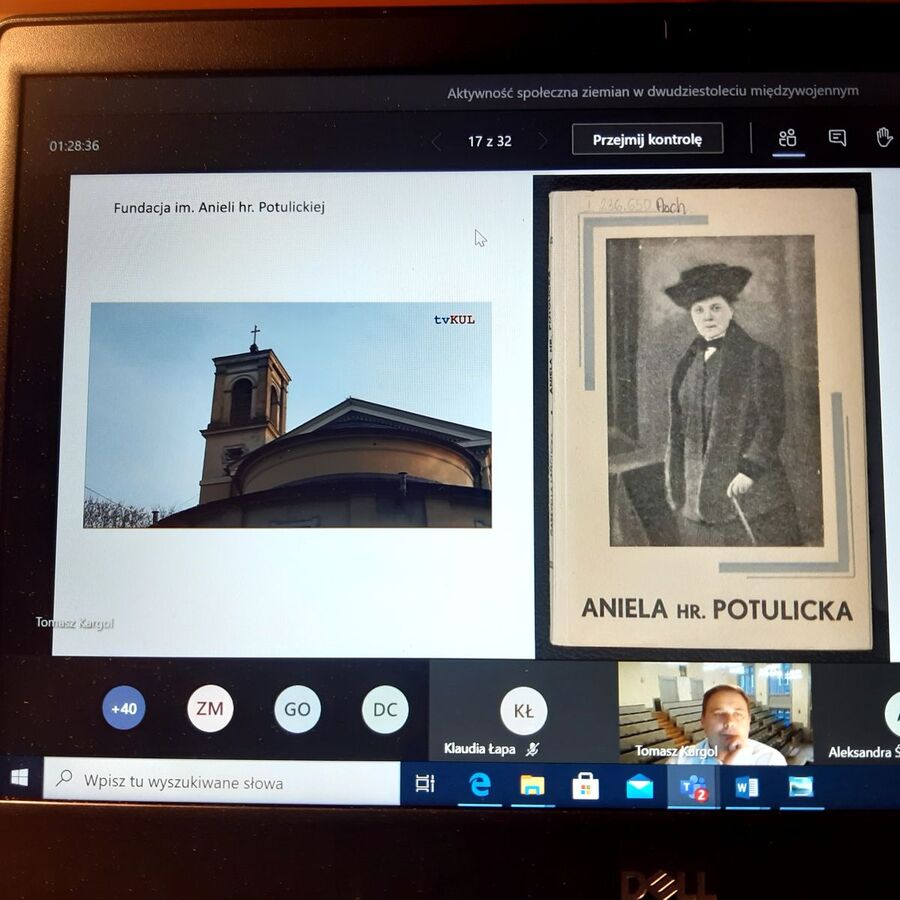The width and height of the screenshot is (900, 900).
Task: Go back using the previous slide chevron
Action: 434,141
